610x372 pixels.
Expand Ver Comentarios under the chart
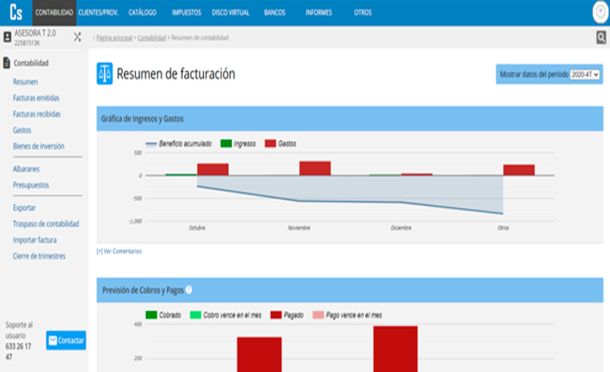pyautogui.click(x=119, y=251)
